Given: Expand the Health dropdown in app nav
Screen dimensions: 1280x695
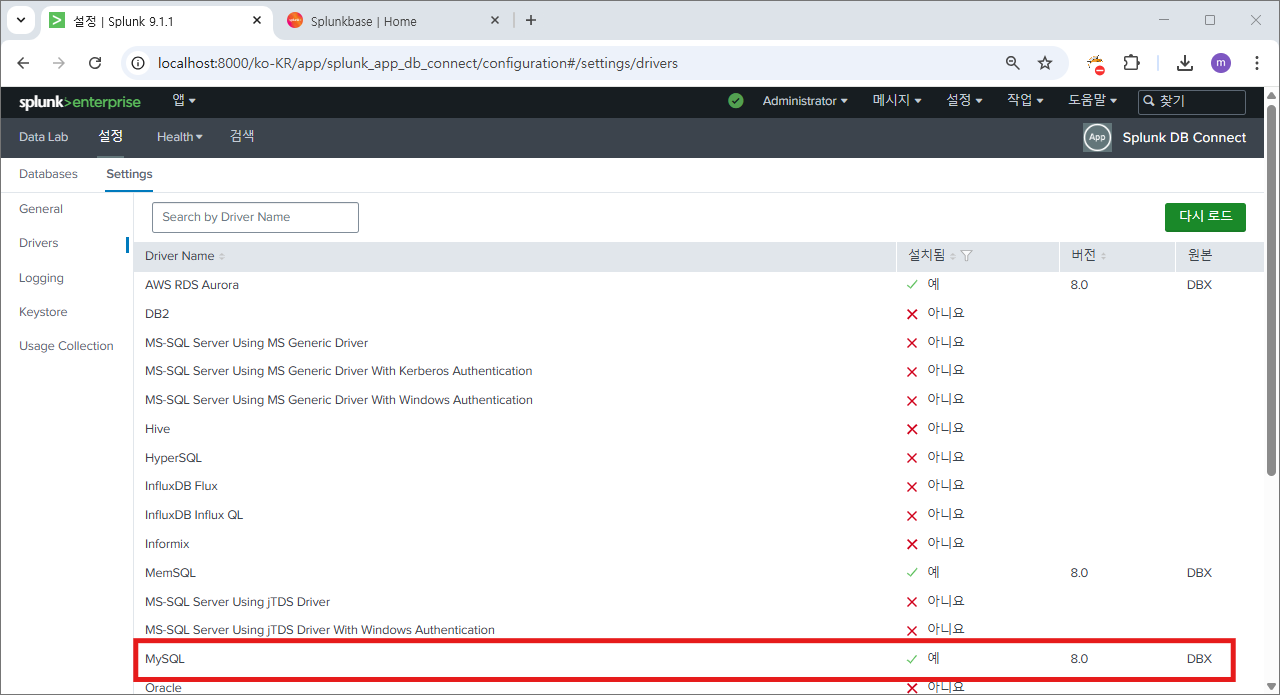Looking at the screenshot, I should 180,137.
